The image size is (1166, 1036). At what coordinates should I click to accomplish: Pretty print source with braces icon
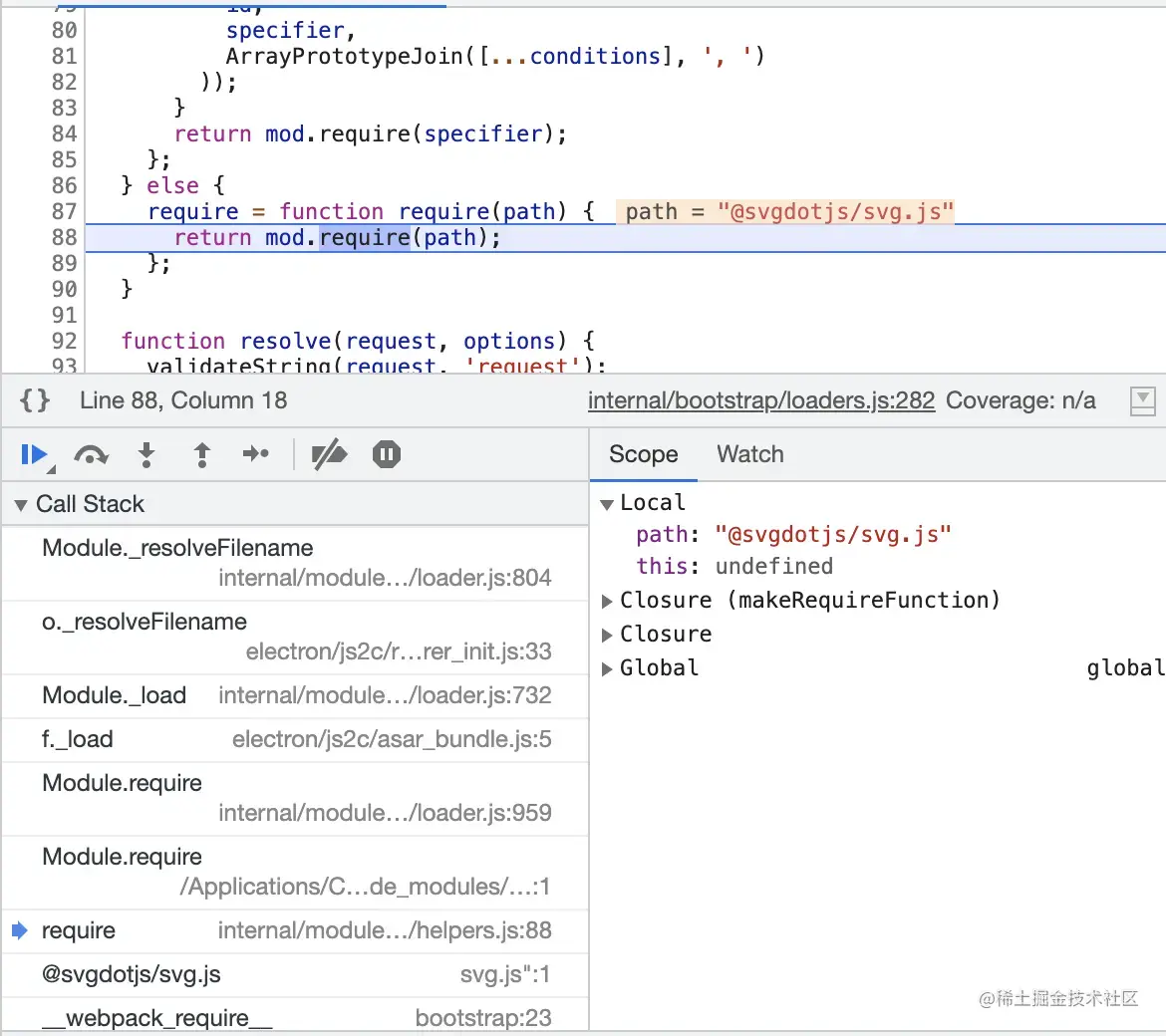click(x=34, y=400)
